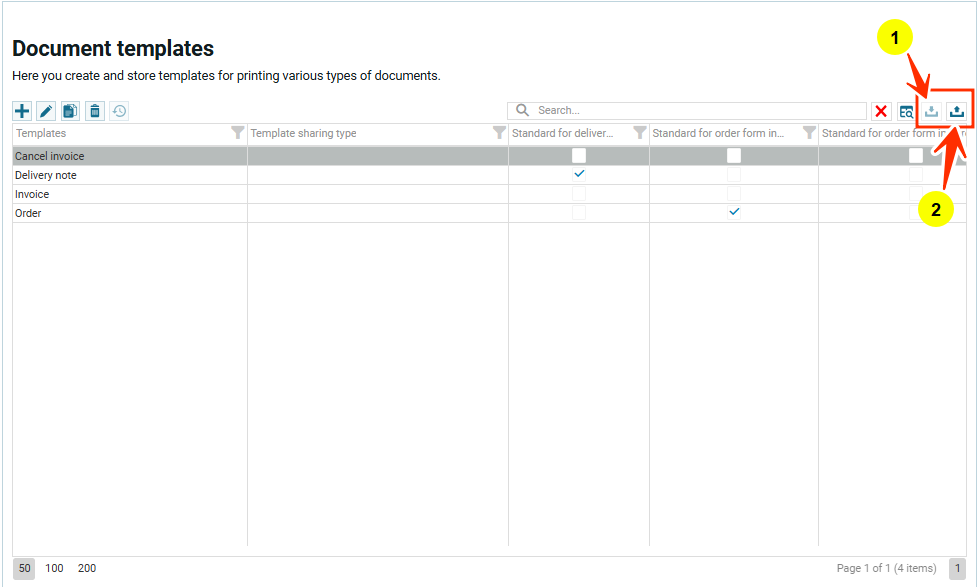Viewport: 977px width, 587px height.
Task: Open the change history clock icon
Action: [119, 111]
